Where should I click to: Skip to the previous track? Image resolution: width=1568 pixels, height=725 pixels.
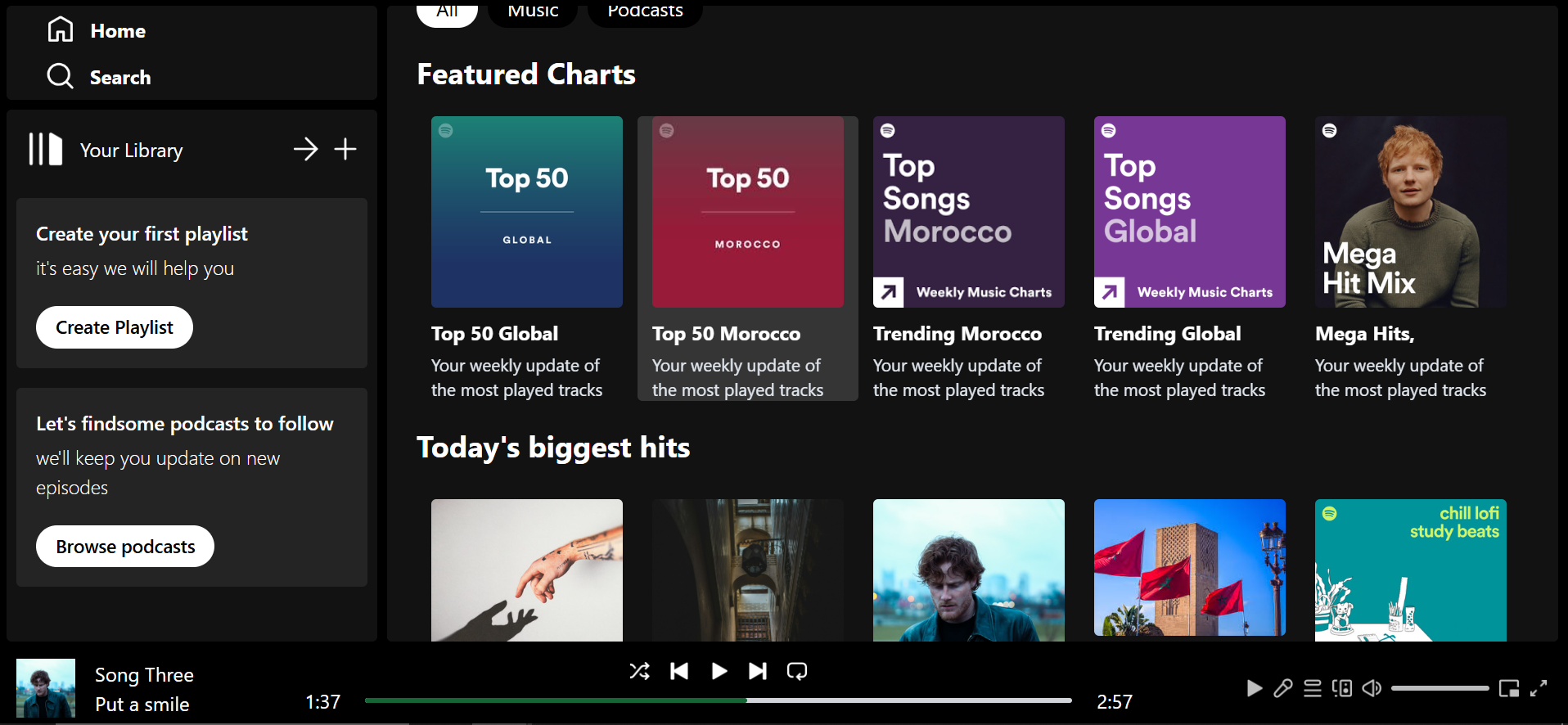pyautogui.click(x=679, y=672)
